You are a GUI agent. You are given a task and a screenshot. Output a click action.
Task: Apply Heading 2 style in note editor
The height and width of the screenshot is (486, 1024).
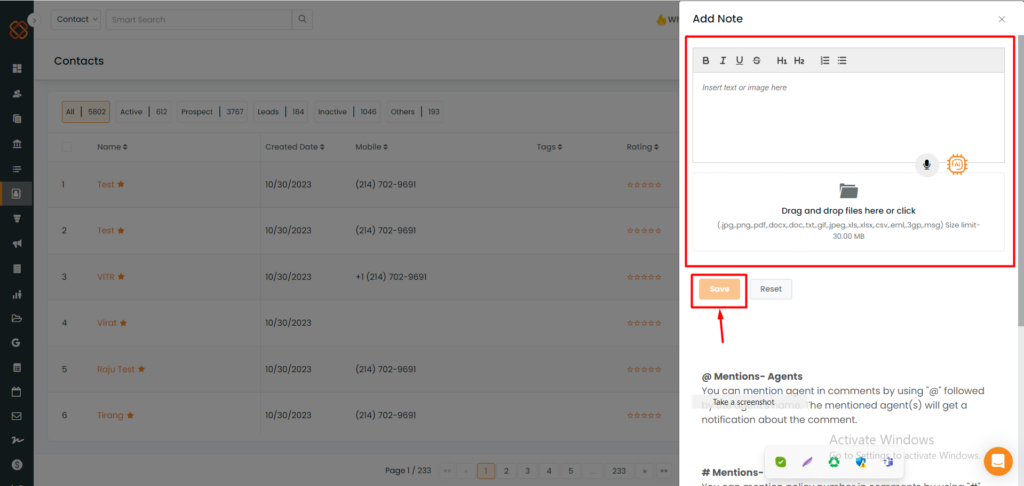coord(799,61)
